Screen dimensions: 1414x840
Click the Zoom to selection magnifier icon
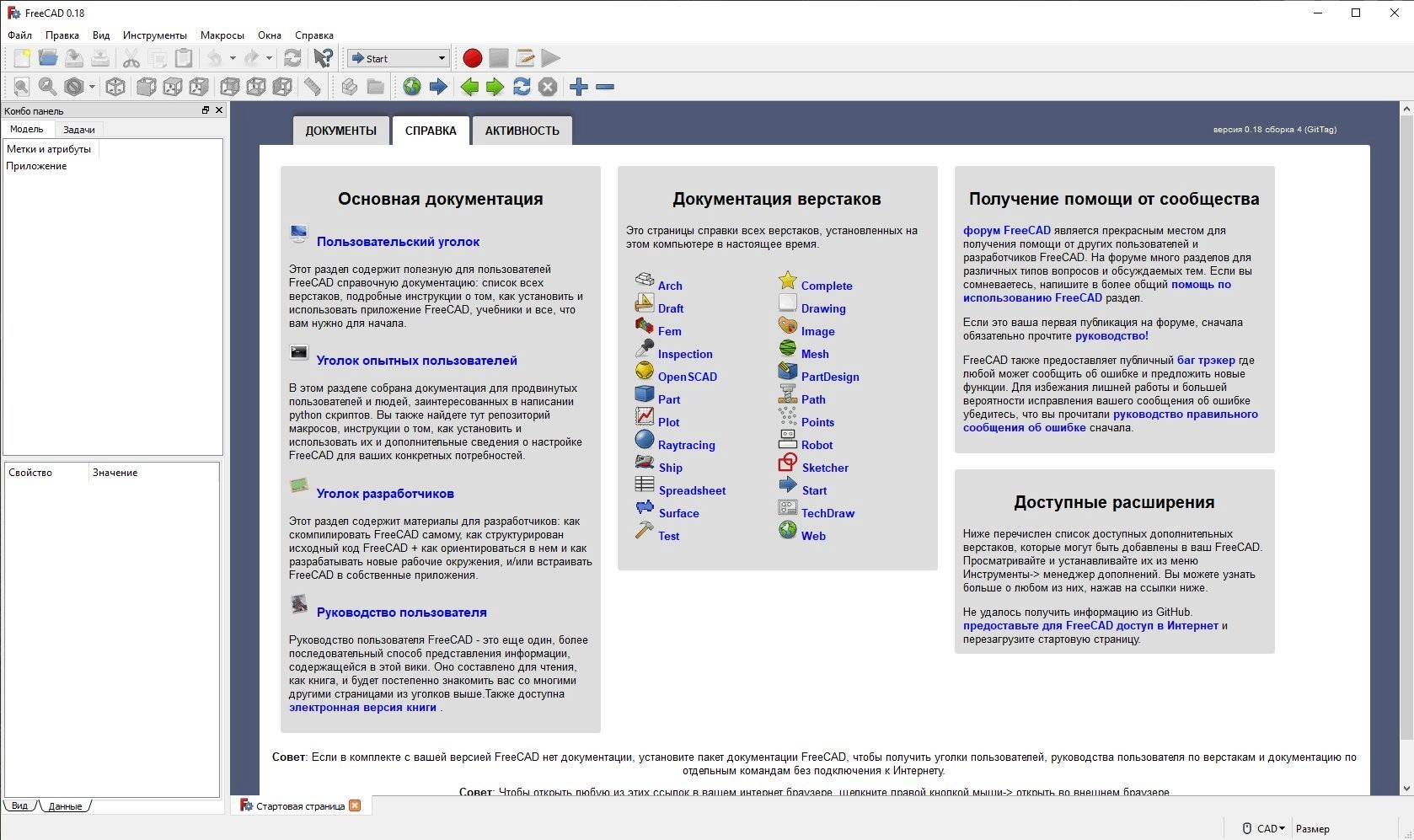pyautogui.click(x=48, y=87)
